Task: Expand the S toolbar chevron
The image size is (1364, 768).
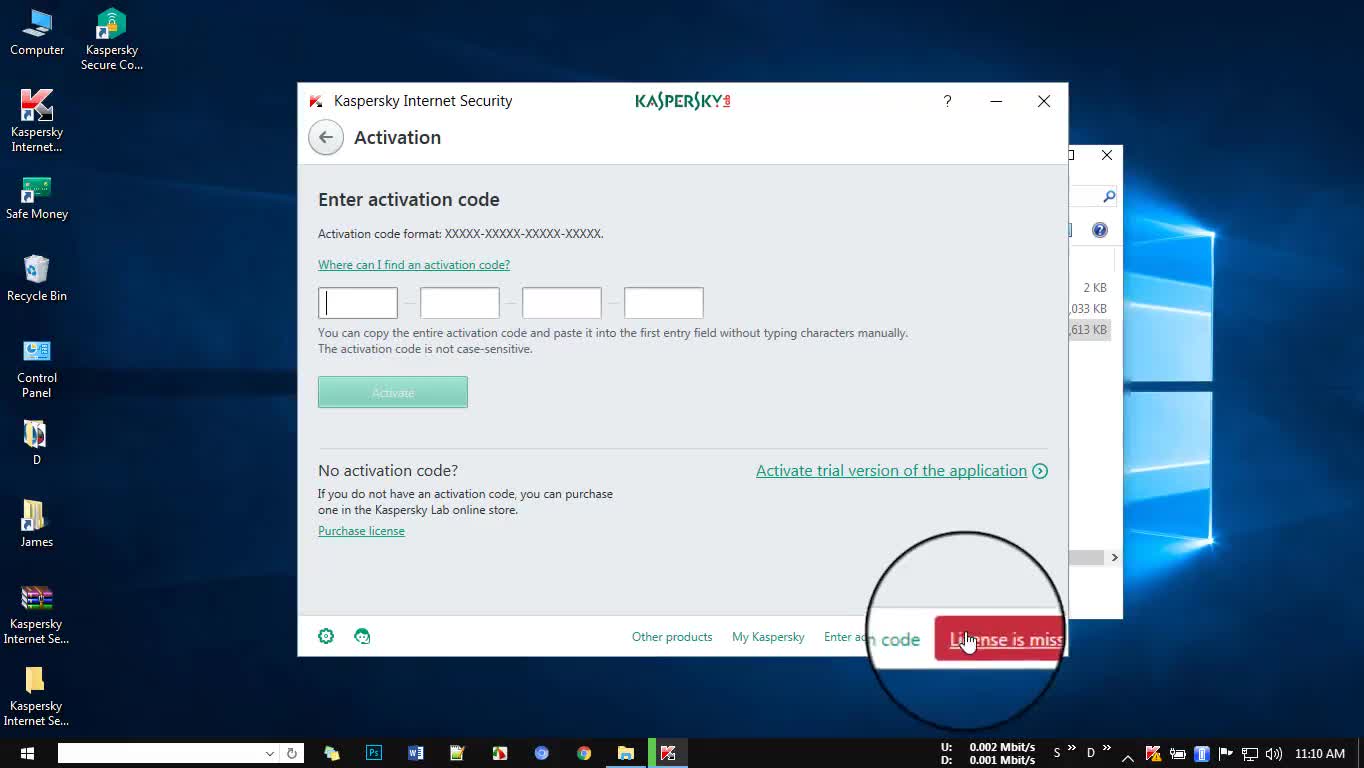Action: tap(1072, 749)
